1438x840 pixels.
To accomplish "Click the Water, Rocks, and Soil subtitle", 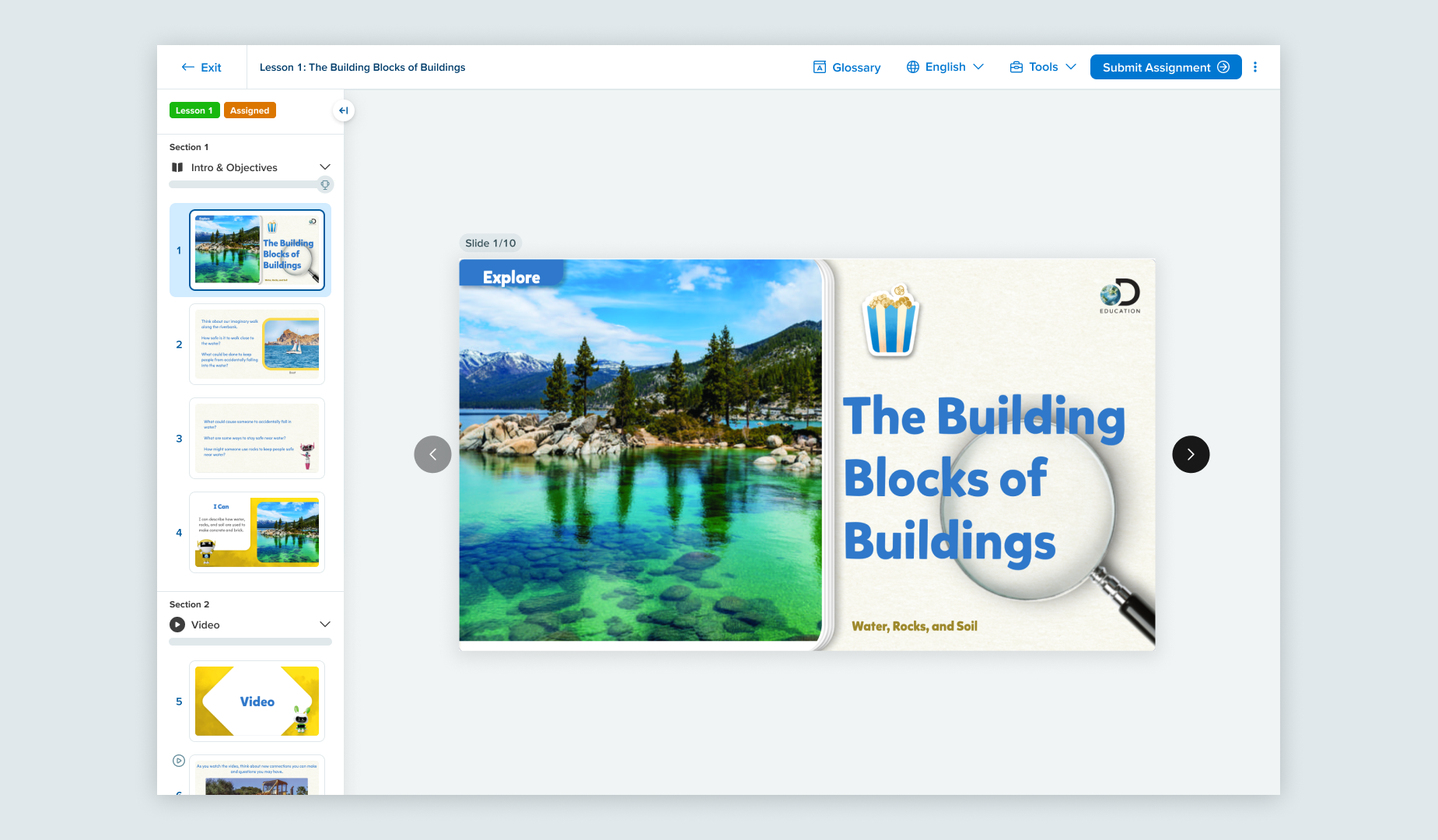I will click(x=915, y=626).
